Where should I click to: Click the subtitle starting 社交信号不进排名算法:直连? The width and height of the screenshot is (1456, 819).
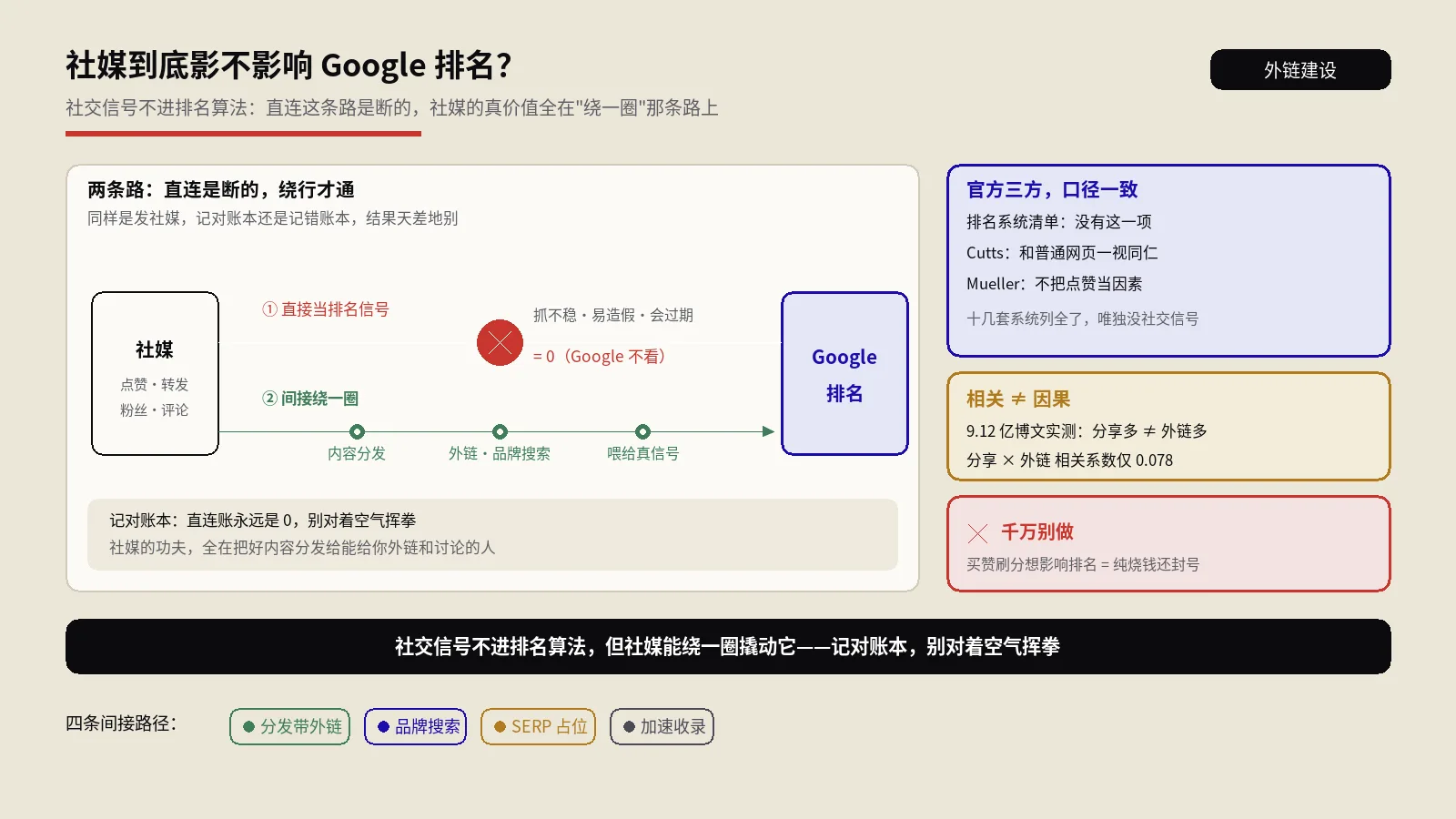[x=392, y=107]
